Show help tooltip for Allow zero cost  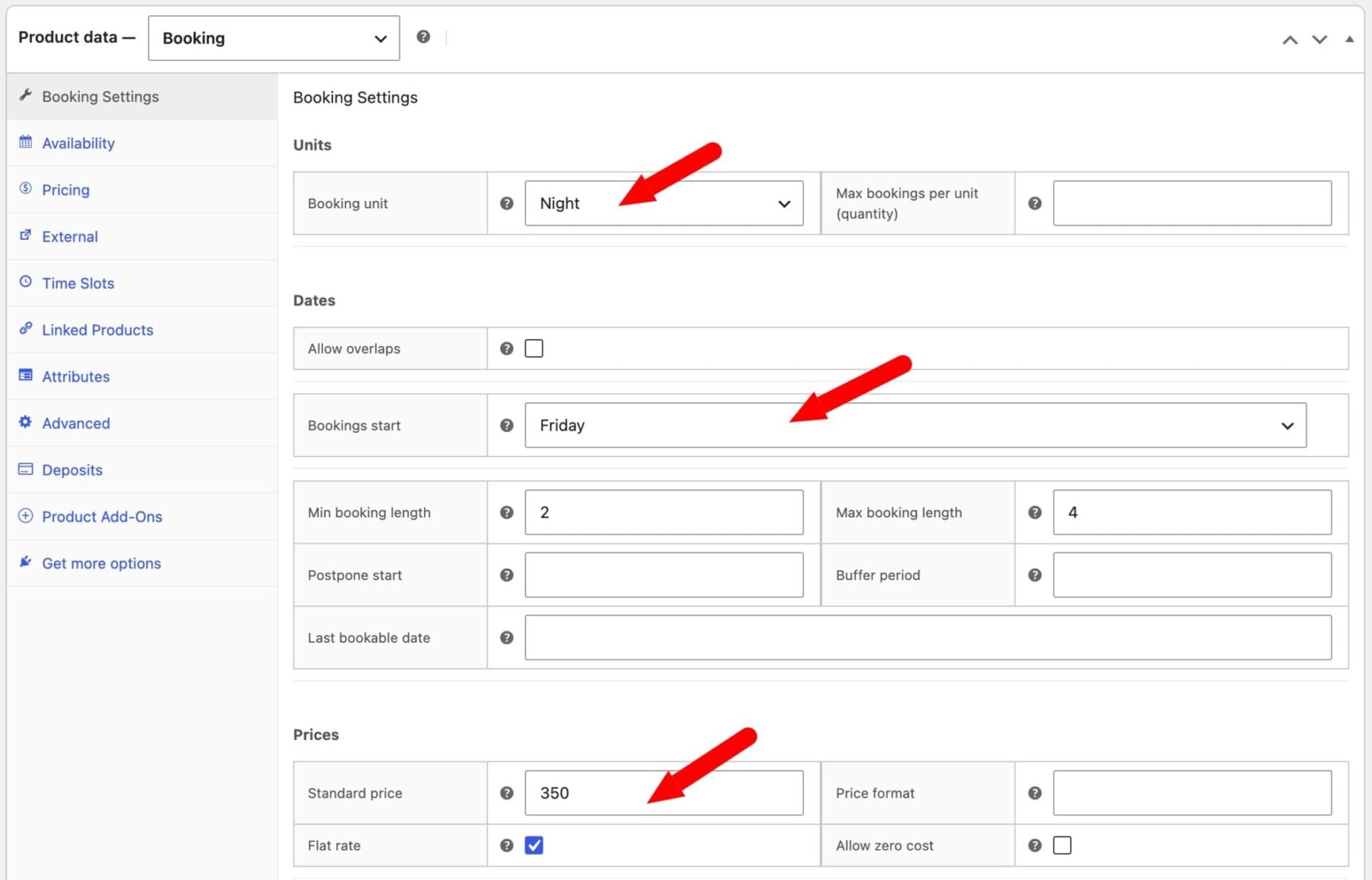[1035, 846]
